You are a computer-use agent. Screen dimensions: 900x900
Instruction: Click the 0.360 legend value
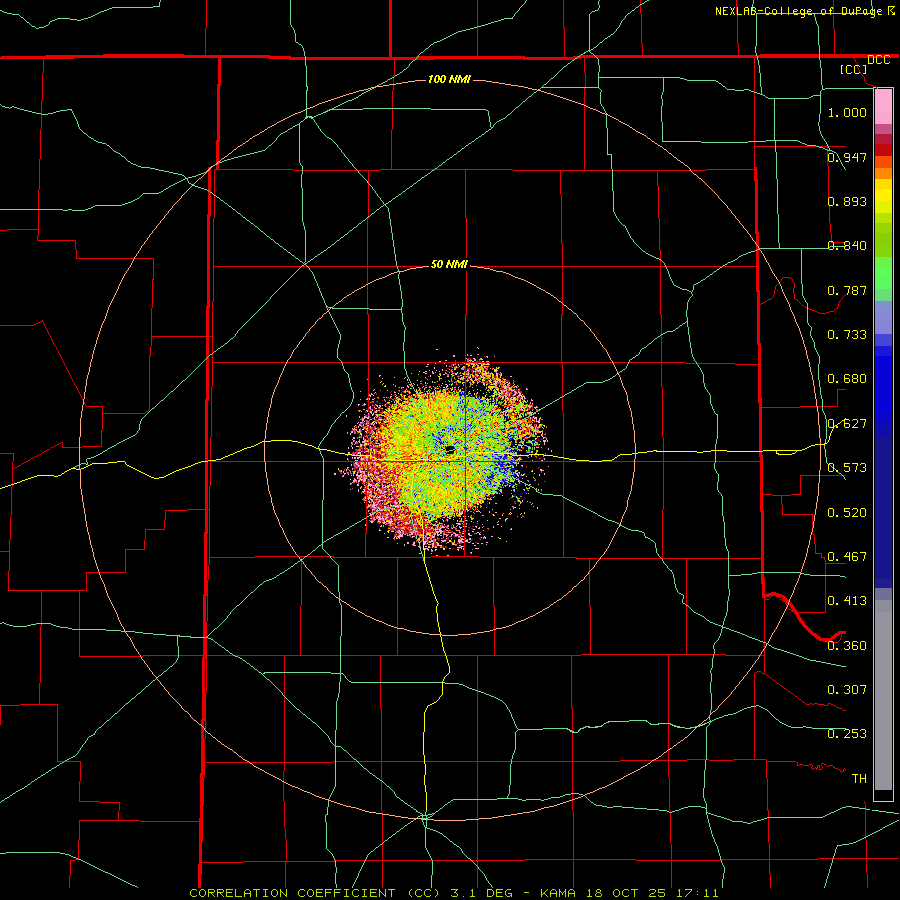click(x=847, y=646)
